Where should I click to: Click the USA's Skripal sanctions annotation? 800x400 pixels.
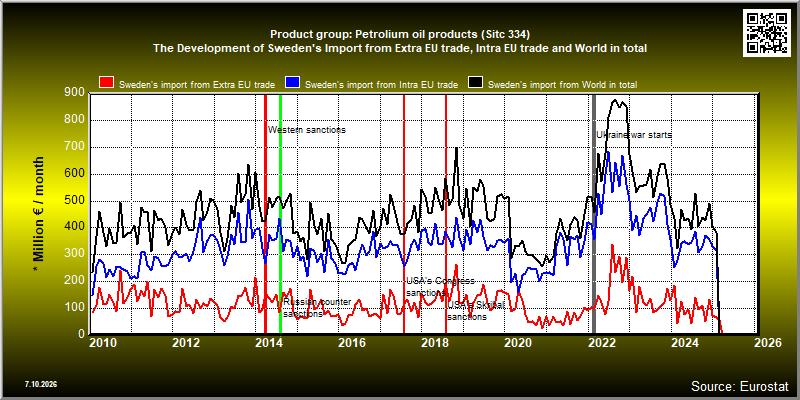coord(476,311)
